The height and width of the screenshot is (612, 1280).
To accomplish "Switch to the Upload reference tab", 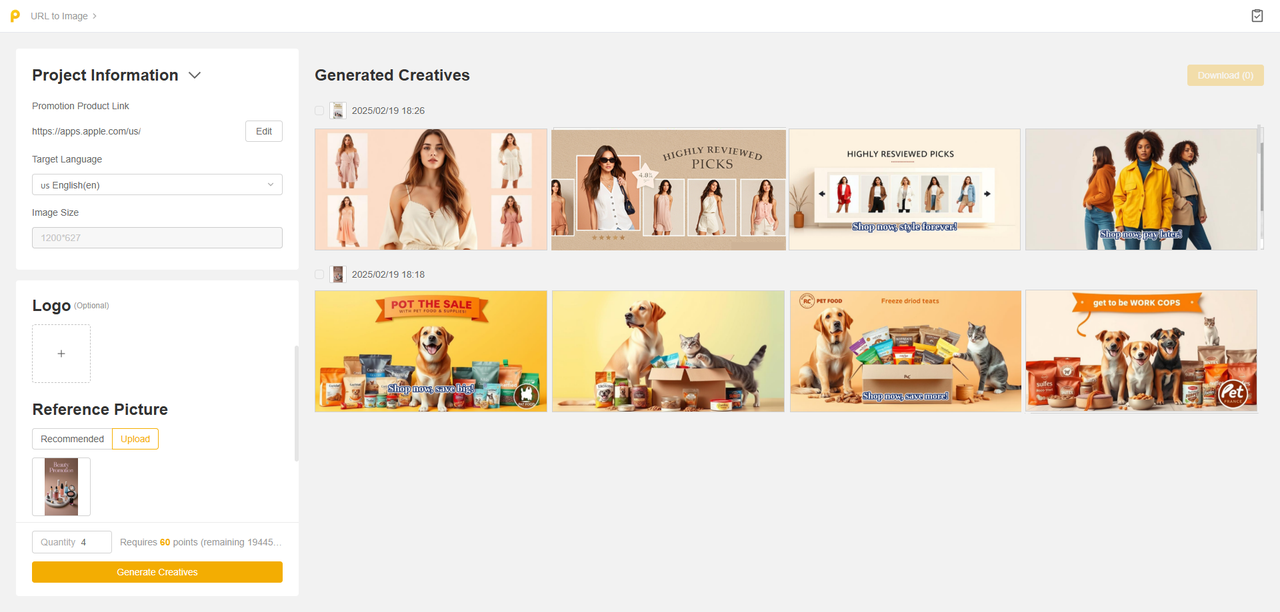I will tap(135, 439).
